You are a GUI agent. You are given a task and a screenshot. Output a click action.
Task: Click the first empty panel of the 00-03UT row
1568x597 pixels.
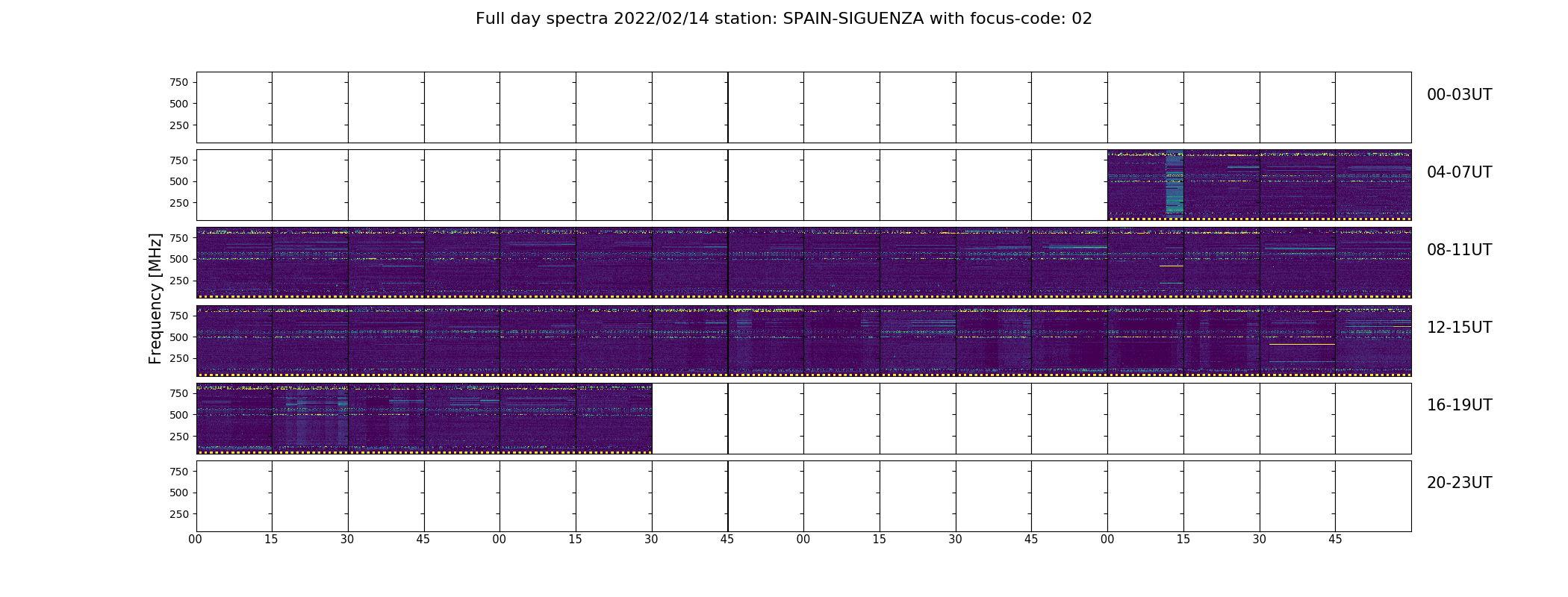234,107
